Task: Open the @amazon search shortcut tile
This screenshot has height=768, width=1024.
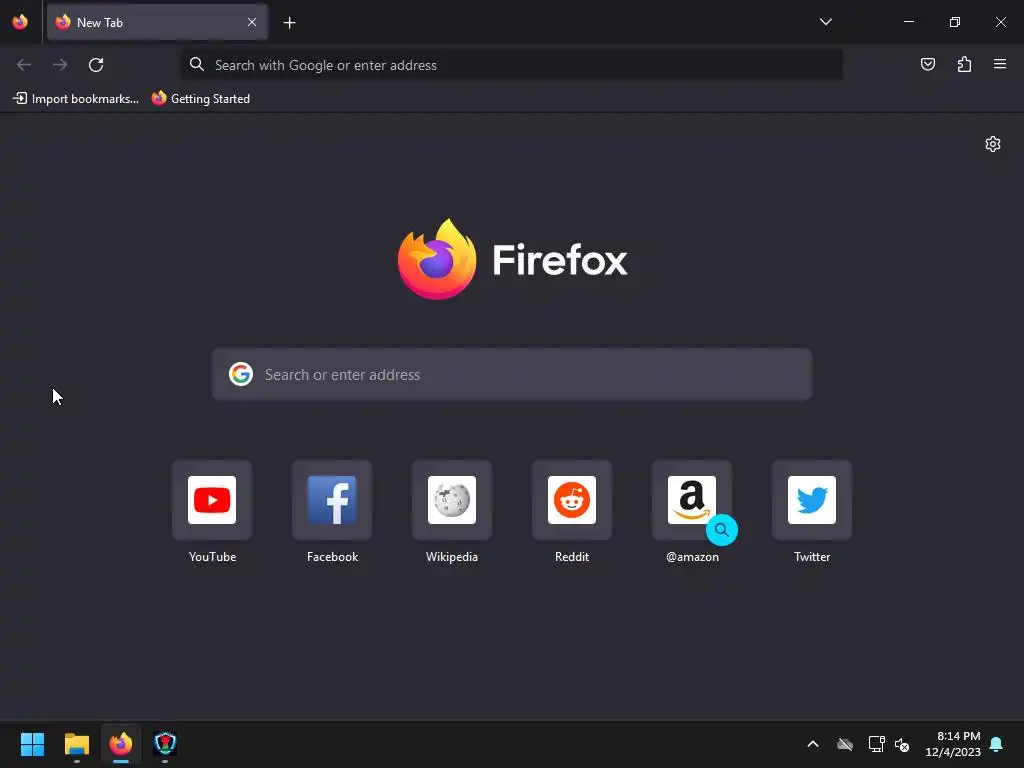Action: (692, 500)
